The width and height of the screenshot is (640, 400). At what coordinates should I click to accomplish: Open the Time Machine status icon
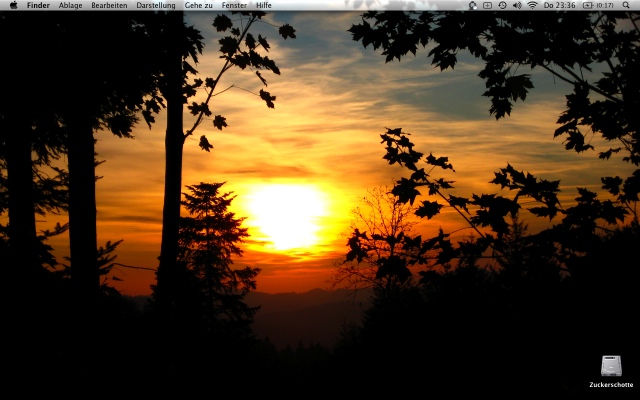pyautogui.click(x=502, y=5)
